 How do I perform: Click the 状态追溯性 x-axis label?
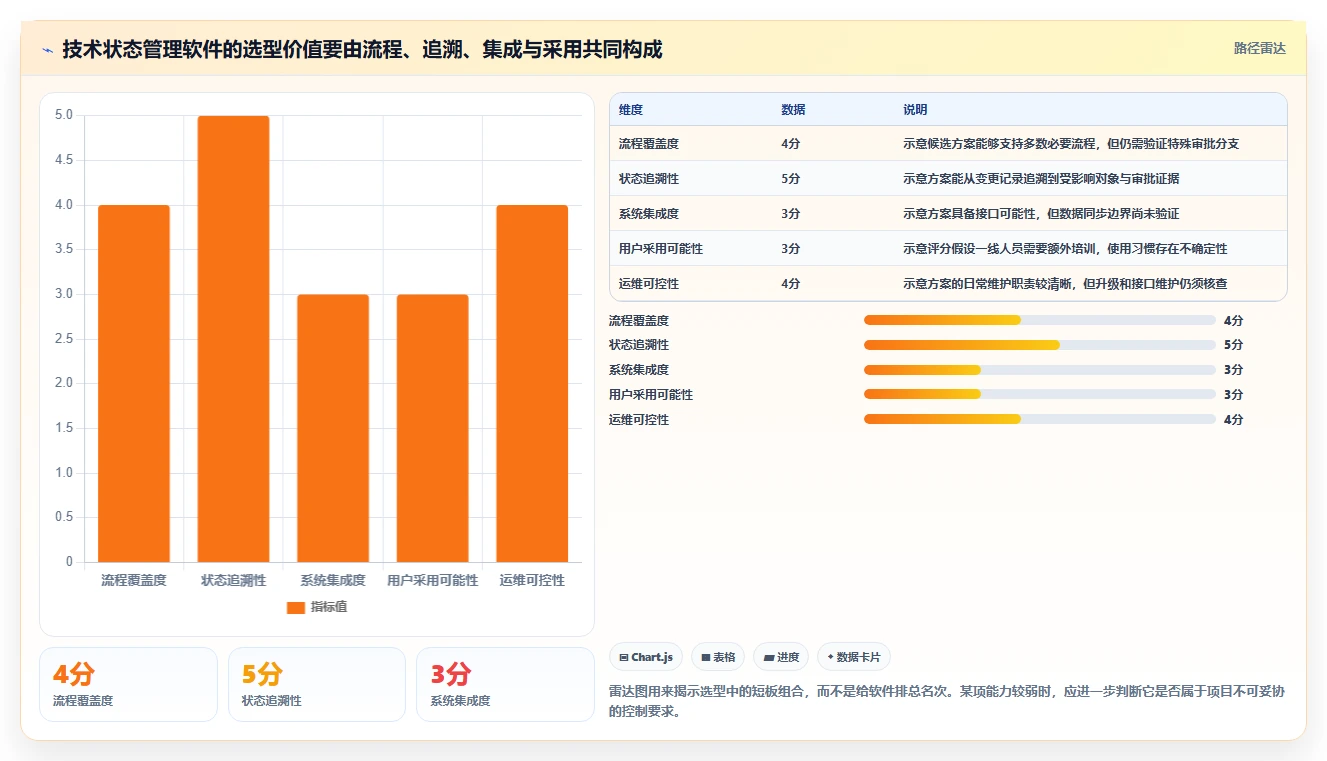233,580
